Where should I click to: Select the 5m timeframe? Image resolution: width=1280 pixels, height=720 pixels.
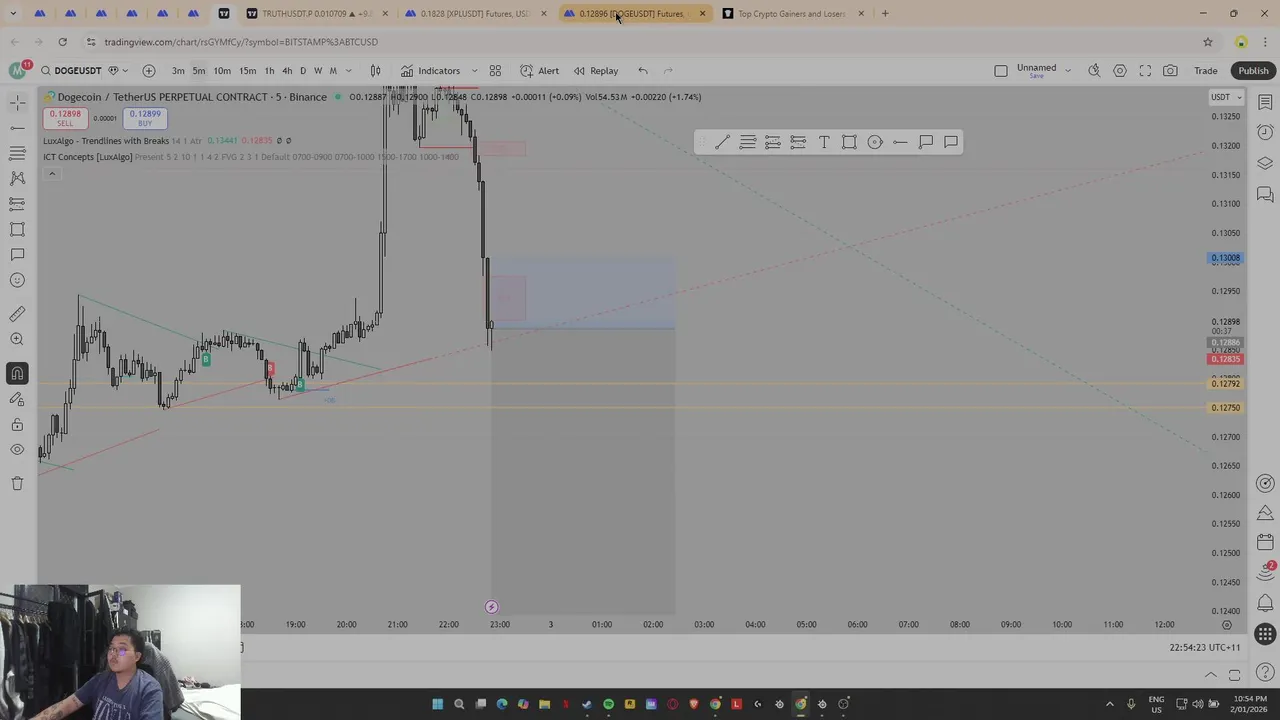(199, 71)
